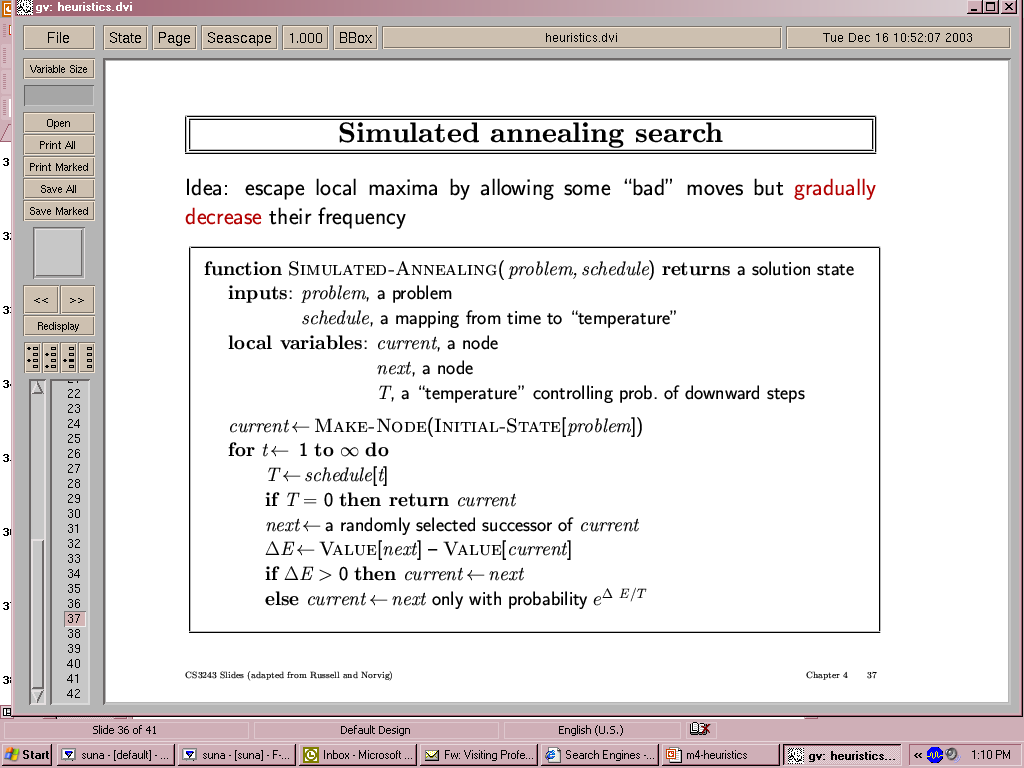Image resolution: width=1024 pixels, height=768 pixels.
Task: Open the BBox media dropdown
Action: (355, 38)
